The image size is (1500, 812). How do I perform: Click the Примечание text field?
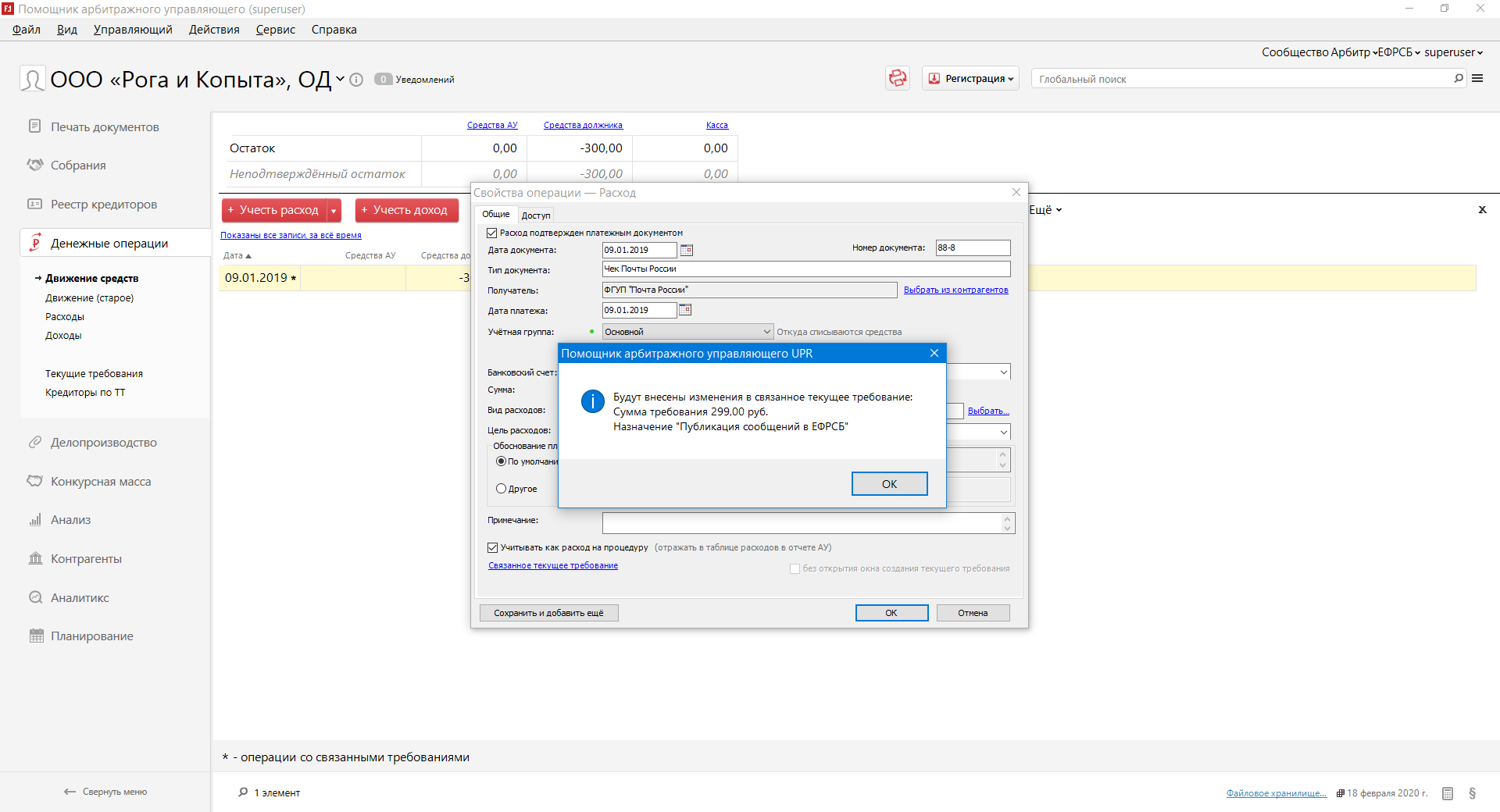(802, 522)
